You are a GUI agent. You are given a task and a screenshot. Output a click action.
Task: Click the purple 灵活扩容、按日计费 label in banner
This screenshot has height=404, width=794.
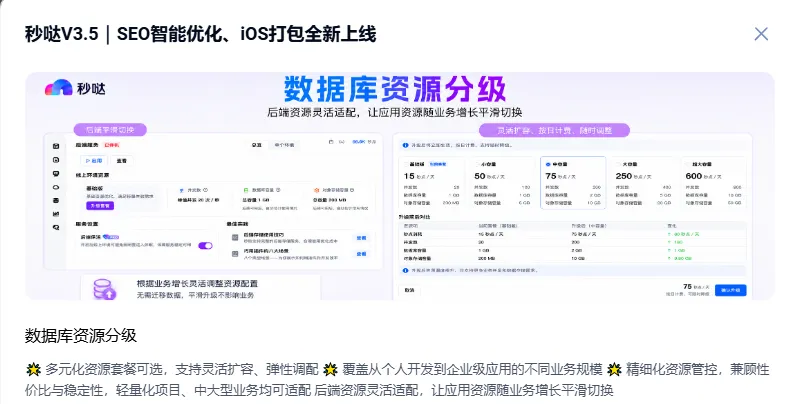tap(554, 130)
